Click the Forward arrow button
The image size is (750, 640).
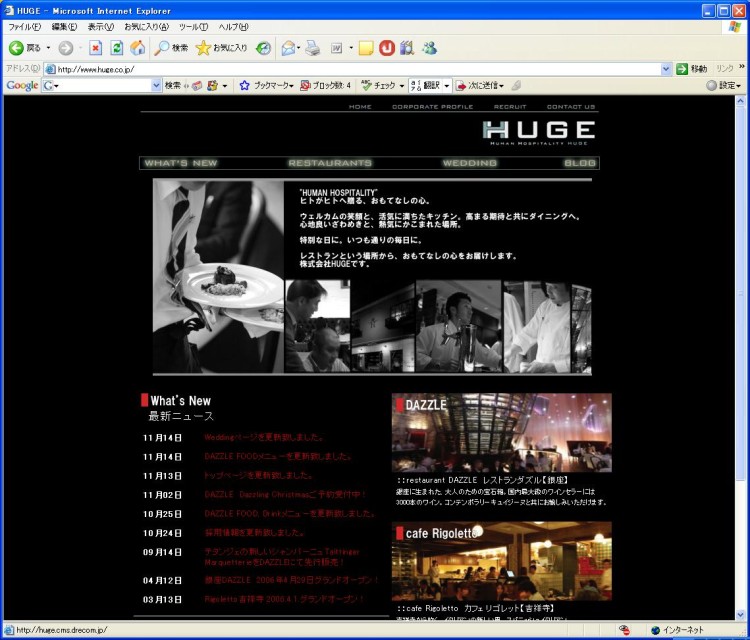click(x=66, y=48)
